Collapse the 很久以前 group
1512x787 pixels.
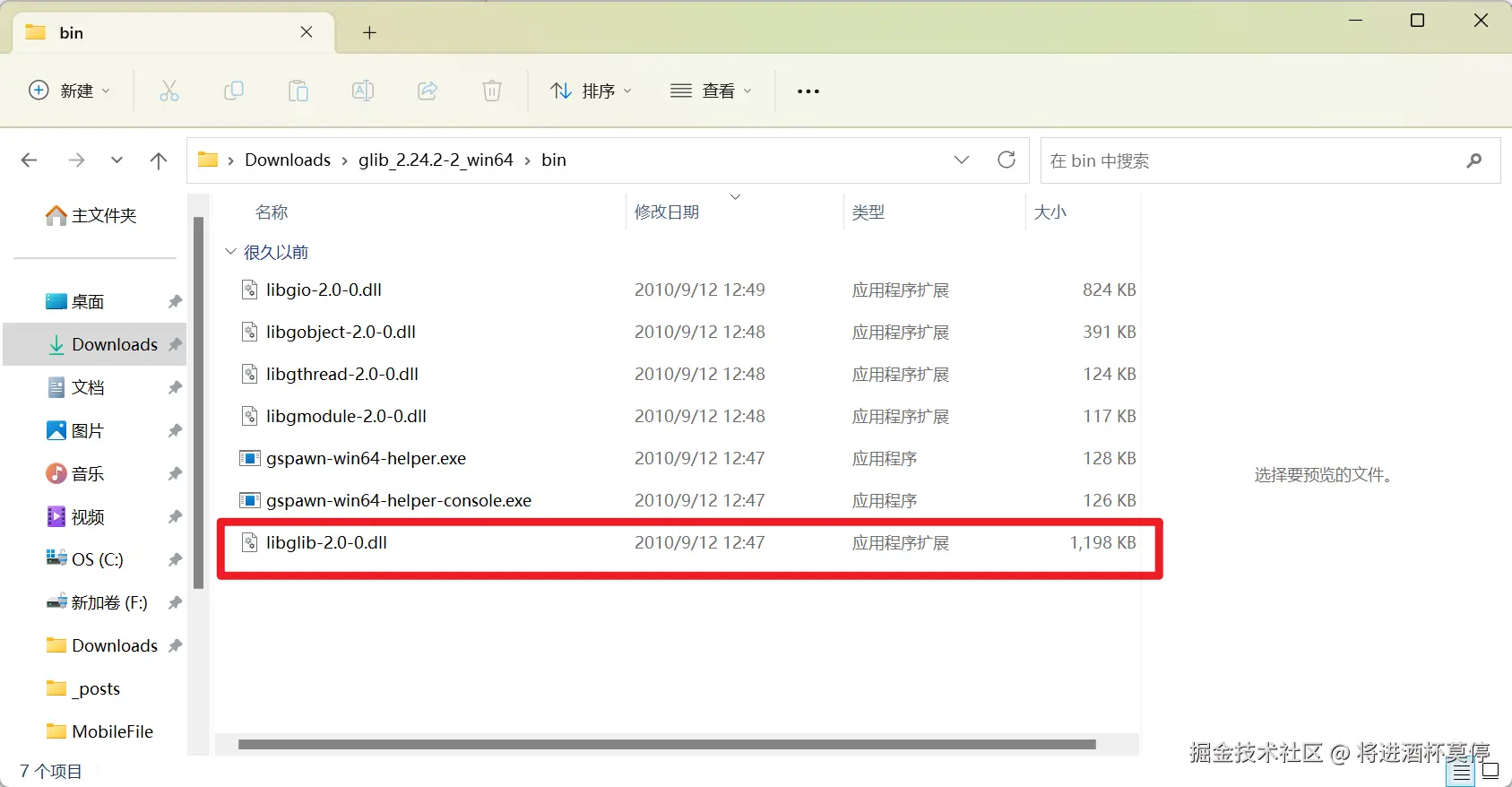click(230, 252)
